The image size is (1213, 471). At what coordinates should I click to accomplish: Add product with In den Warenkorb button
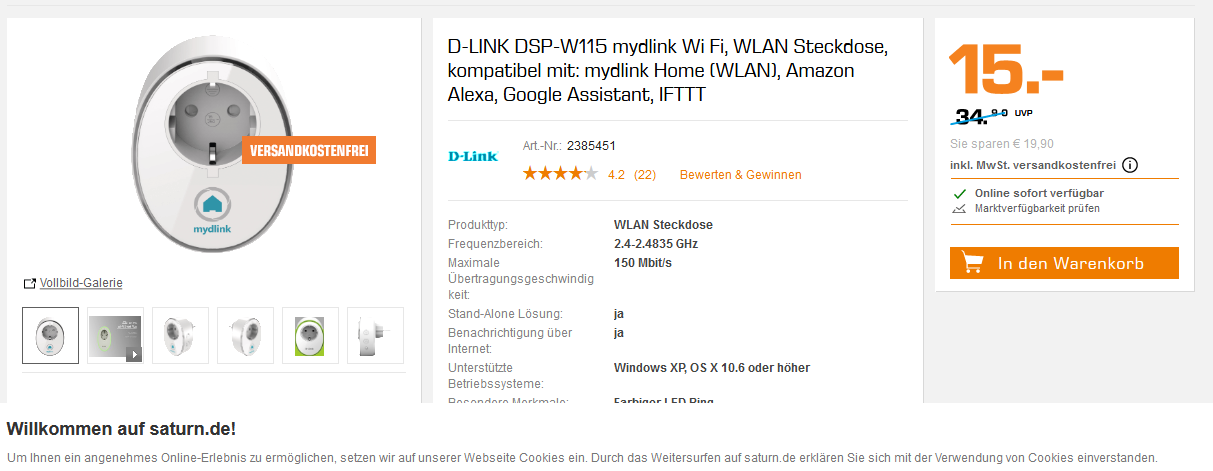click(1064, 263)
